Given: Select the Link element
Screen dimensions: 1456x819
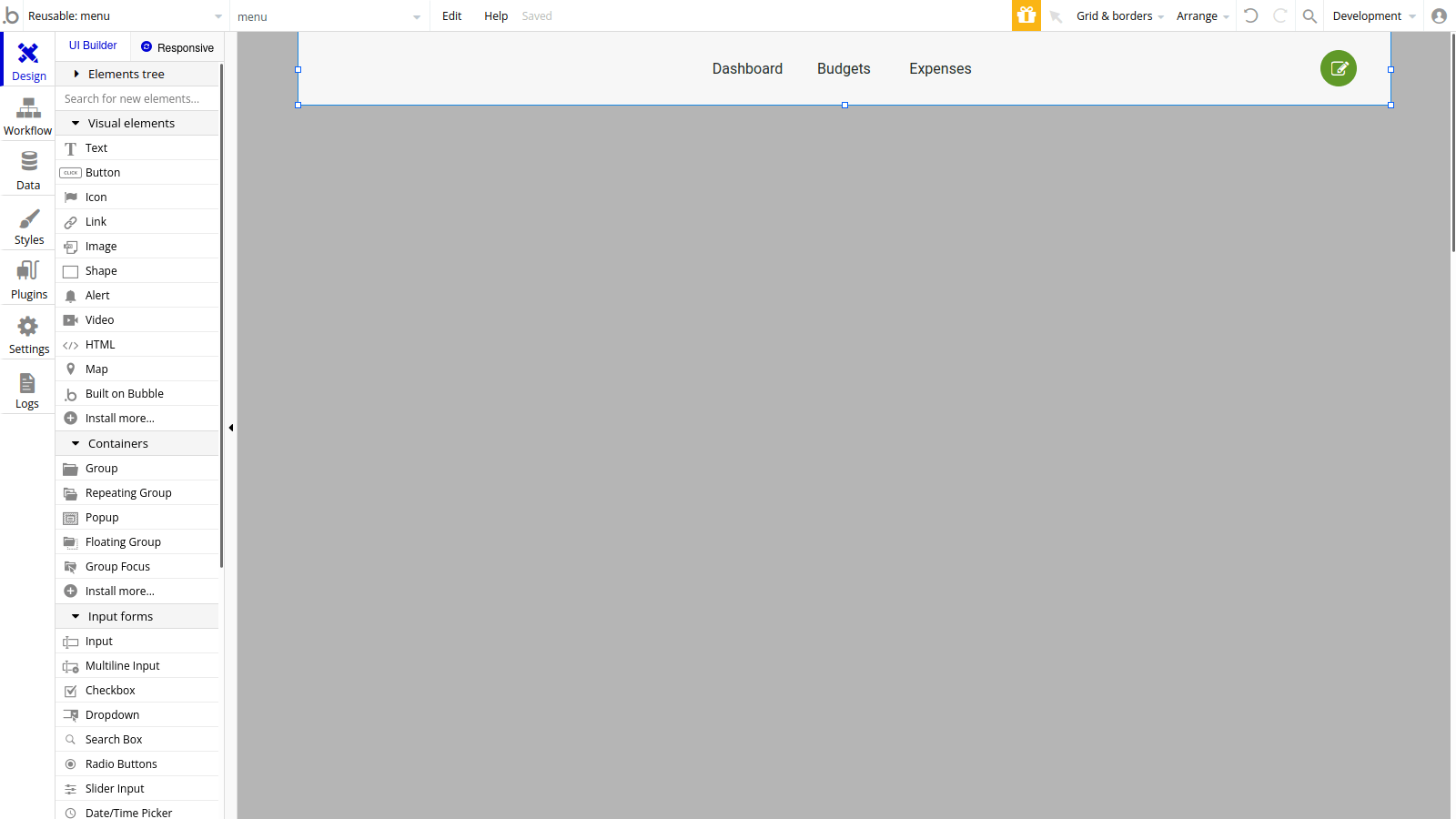Looking at the screenshot, I should click(x=137, y=221).
